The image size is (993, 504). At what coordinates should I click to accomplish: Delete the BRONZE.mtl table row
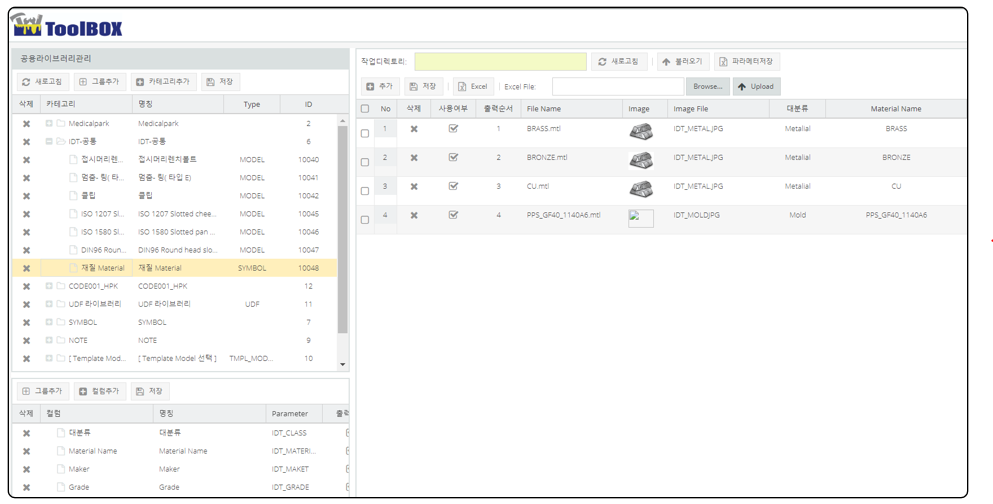pos(414,158)
